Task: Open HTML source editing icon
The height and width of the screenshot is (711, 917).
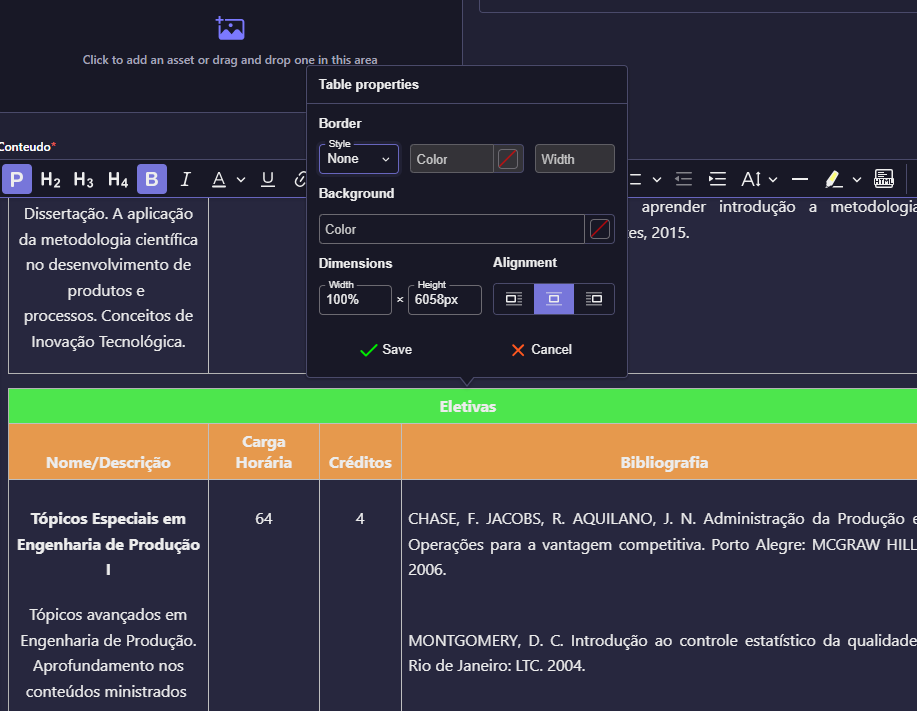Action: pyautogui.click(x=884, y=179)
